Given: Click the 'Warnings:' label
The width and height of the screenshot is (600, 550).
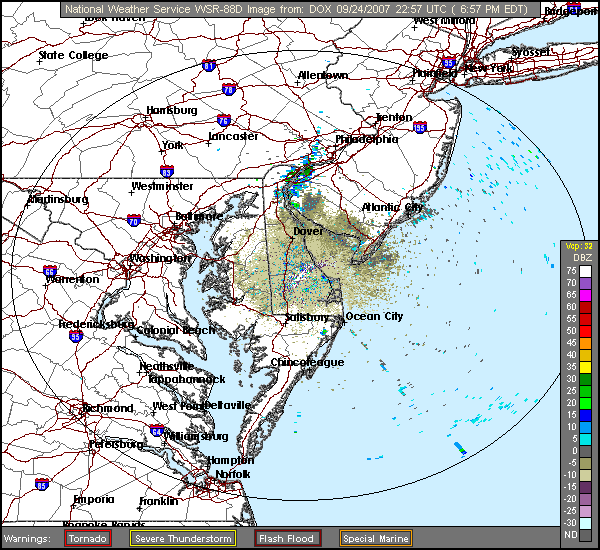Looking at the screenshot, I should [x=27, y=539].
